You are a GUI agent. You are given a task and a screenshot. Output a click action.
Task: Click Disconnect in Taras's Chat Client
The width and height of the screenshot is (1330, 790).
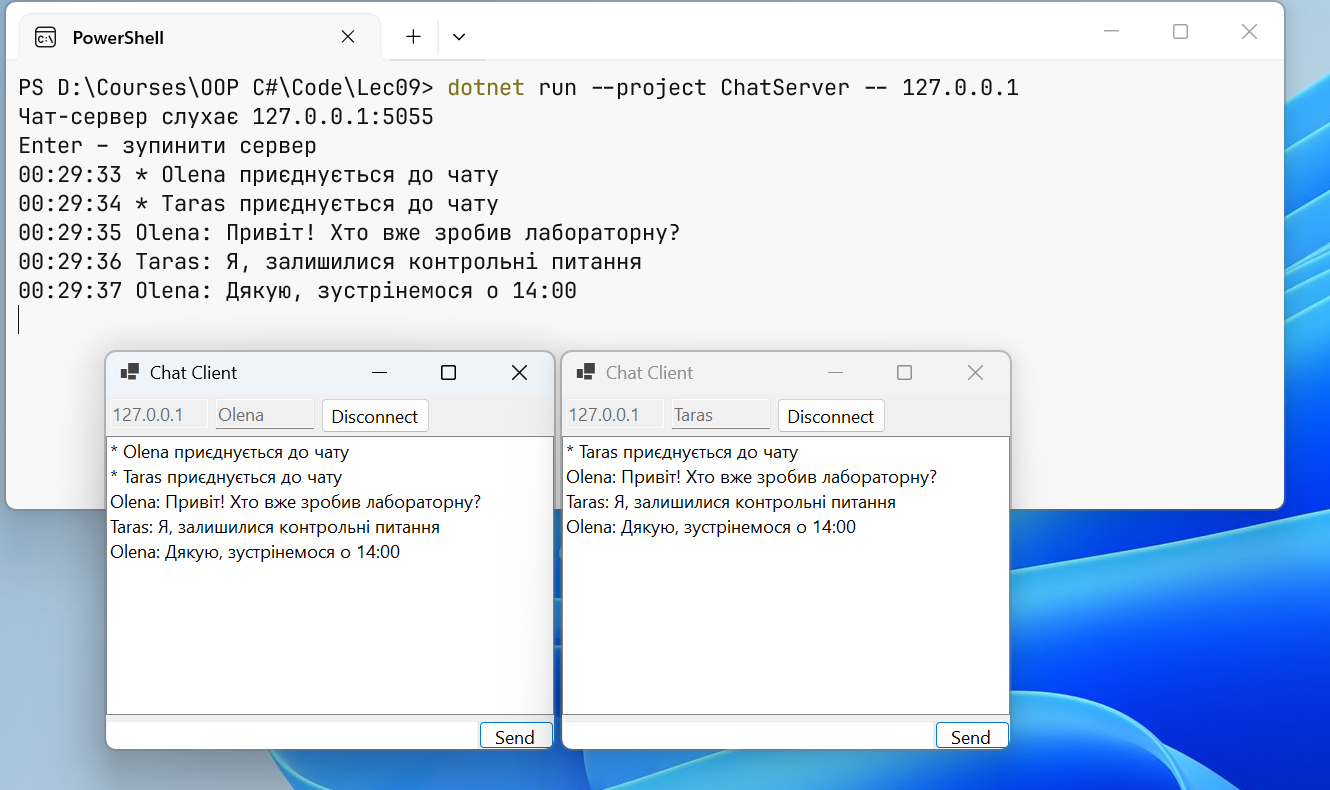point(831,416)
